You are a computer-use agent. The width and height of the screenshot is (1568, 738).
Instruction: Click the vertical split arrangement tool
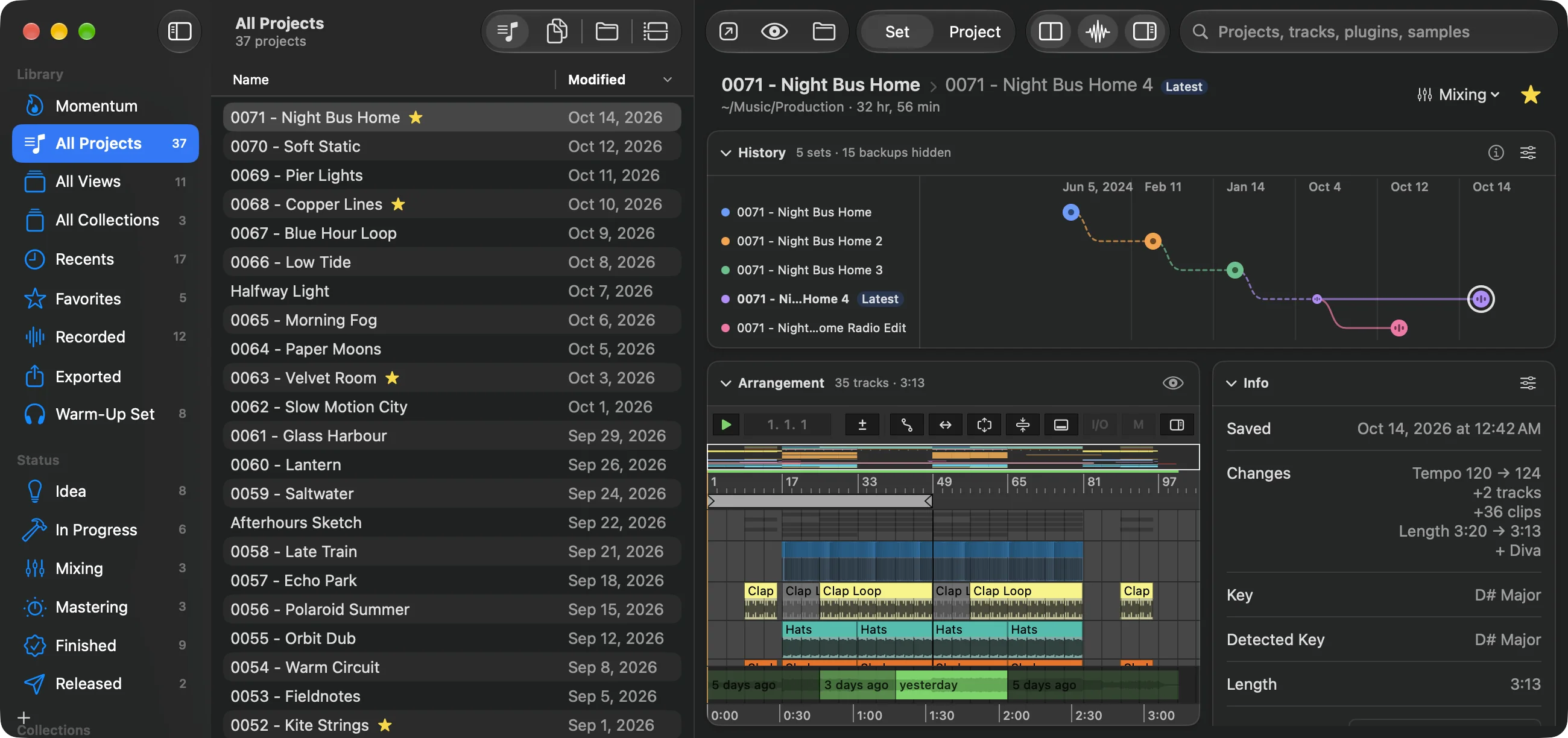pos(1023,424)
